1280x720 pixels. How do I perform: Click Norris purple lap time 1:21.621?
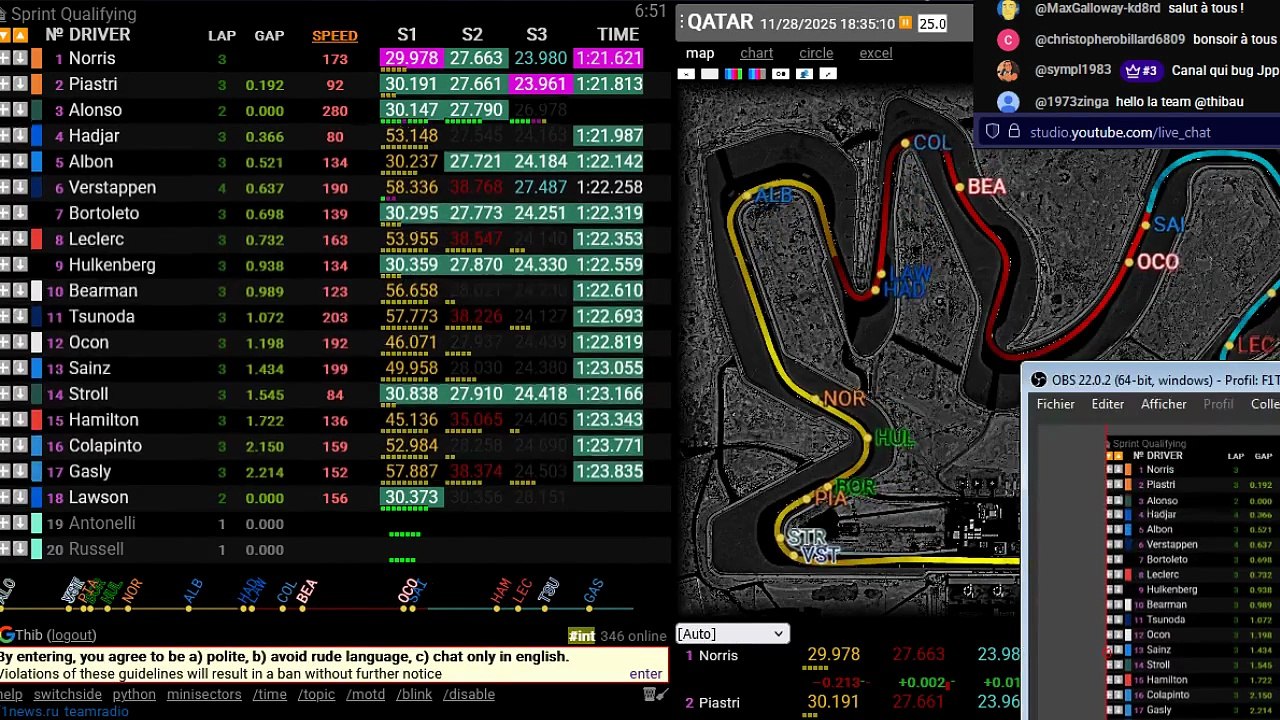click(608, 58)
